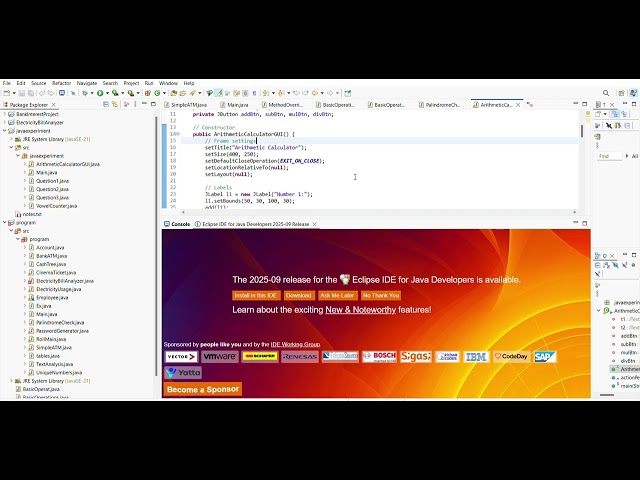Click Install in this IDE button
The height and width of the screenshot is (480, 640).
tap(256, 296)
